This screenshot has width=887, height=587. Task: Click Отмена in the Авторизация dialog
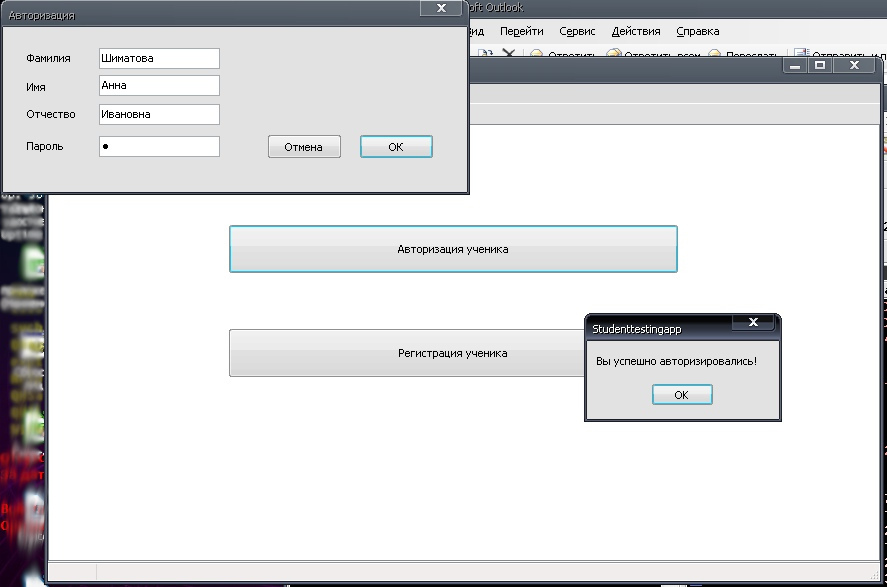304,147
